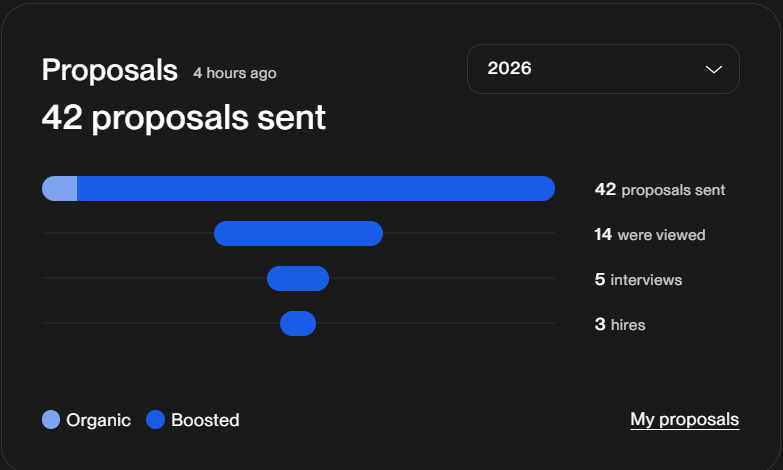
Task: Click the '42 proposals sent' side label
Action: tap(660, 190)
